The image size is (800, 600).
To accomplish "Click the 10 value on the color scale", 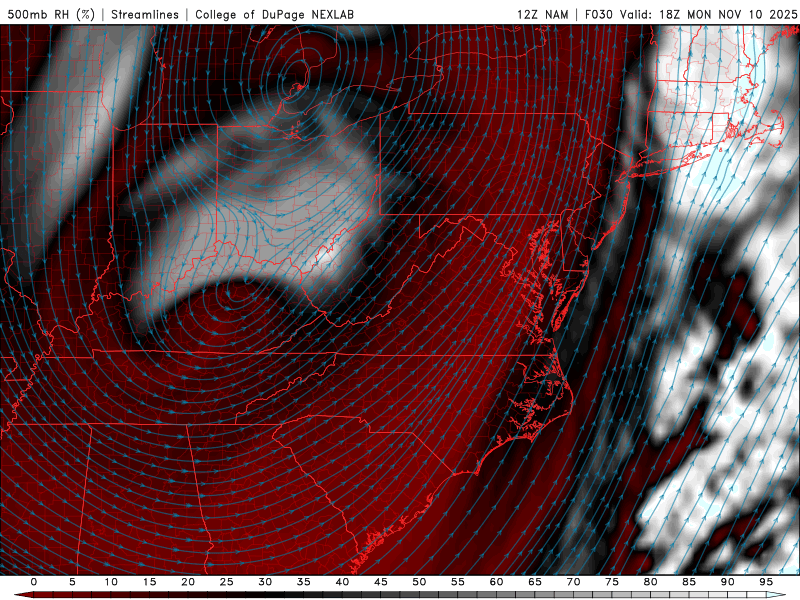I will [x=111, y=582].
